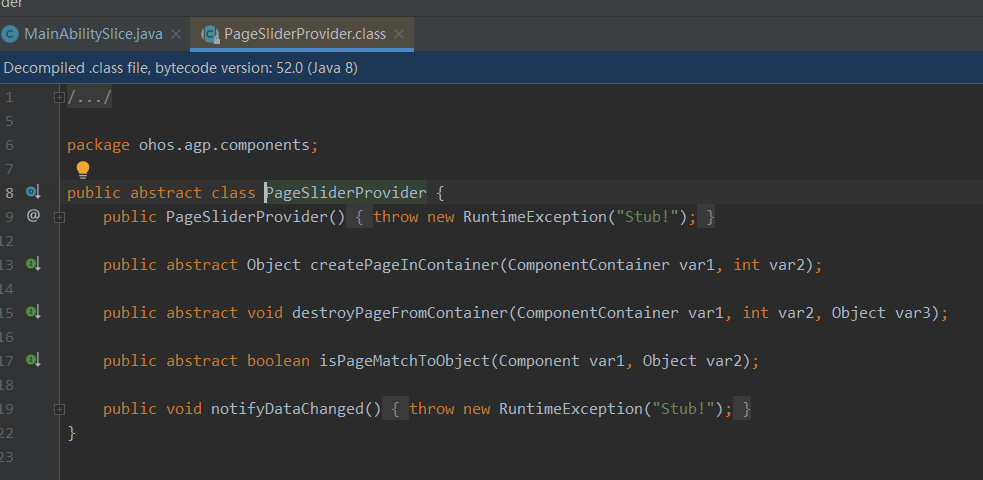Close the MainAbilitySlice.java tab
The width and height of the screenshot is (983, 480).
(176, 34)
